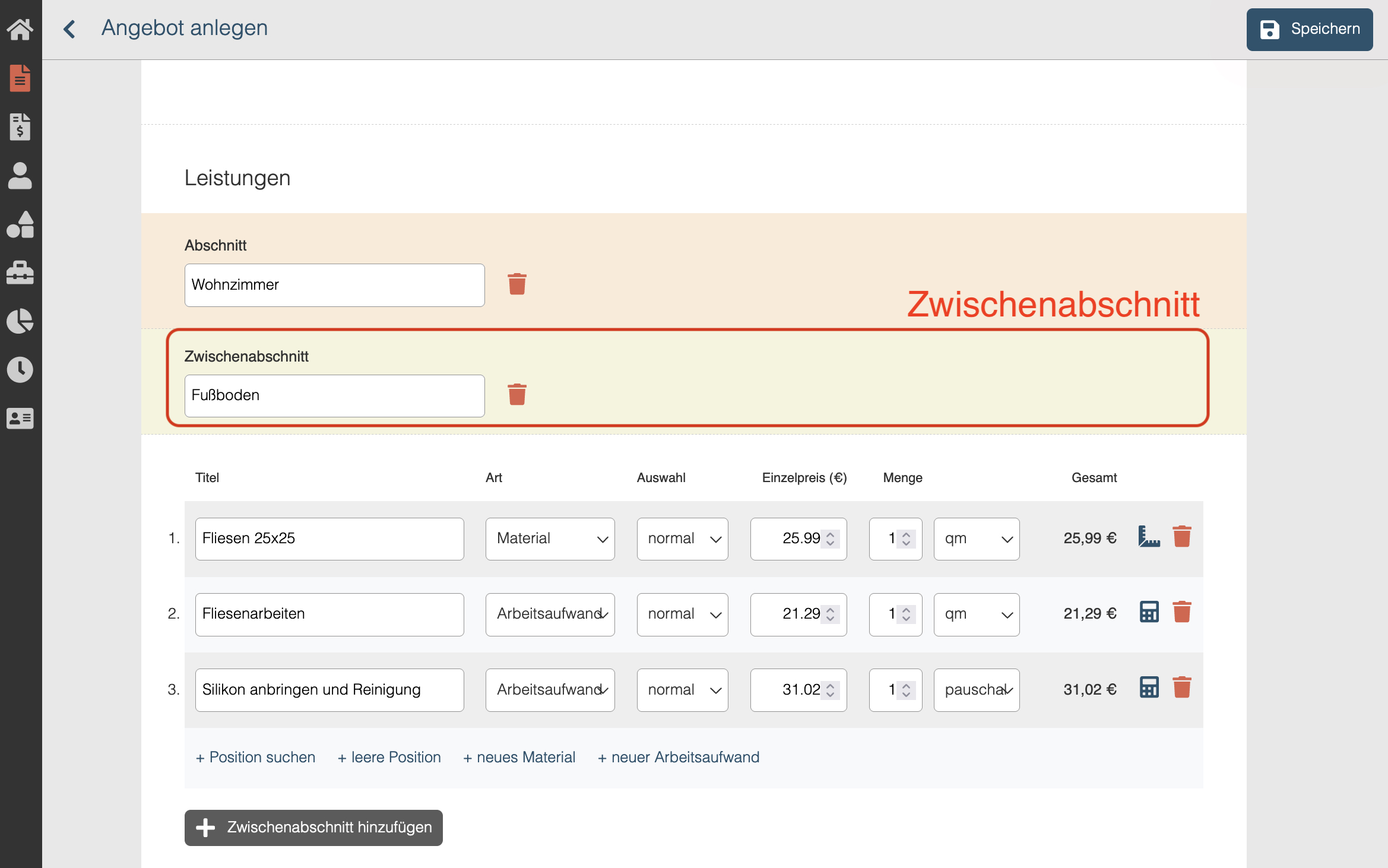Open the toolbox icon in sidebar
Viewport: 1388px width, 868px height.
[x=20, y=273]
